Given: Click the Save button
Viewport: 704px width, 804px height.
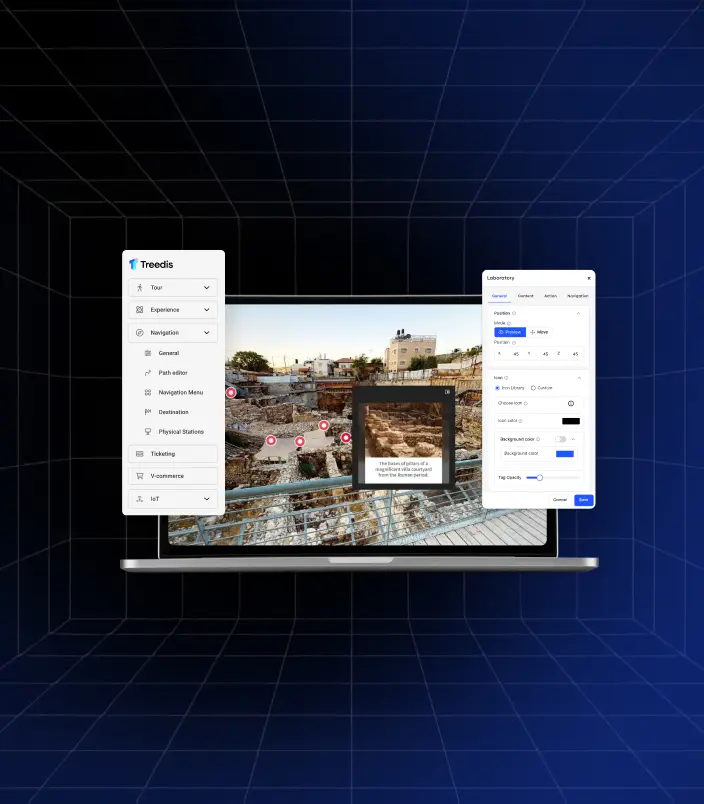Looking at the screenshot, I should (584, 500).
